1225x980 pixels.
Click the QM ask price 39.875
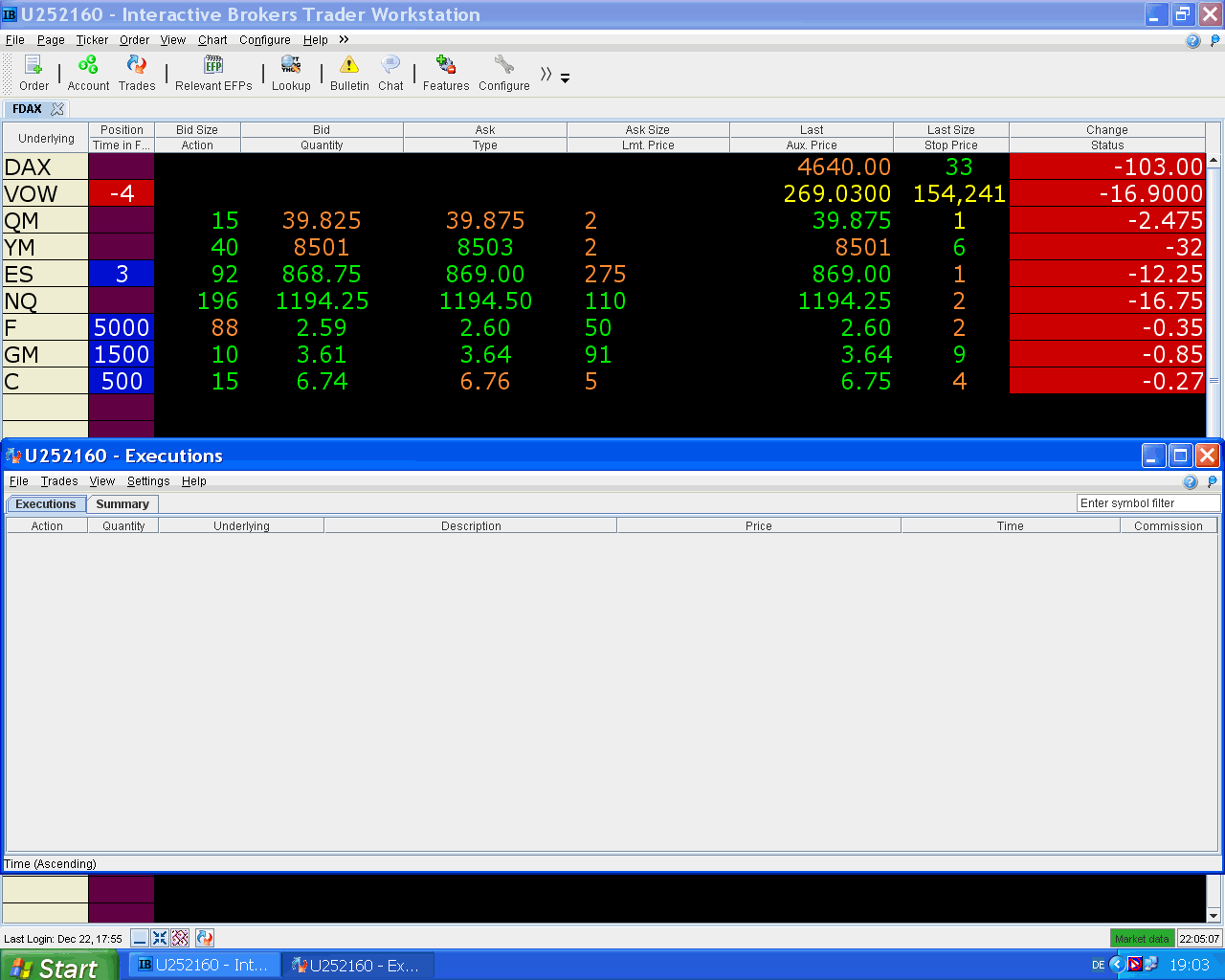485,220
